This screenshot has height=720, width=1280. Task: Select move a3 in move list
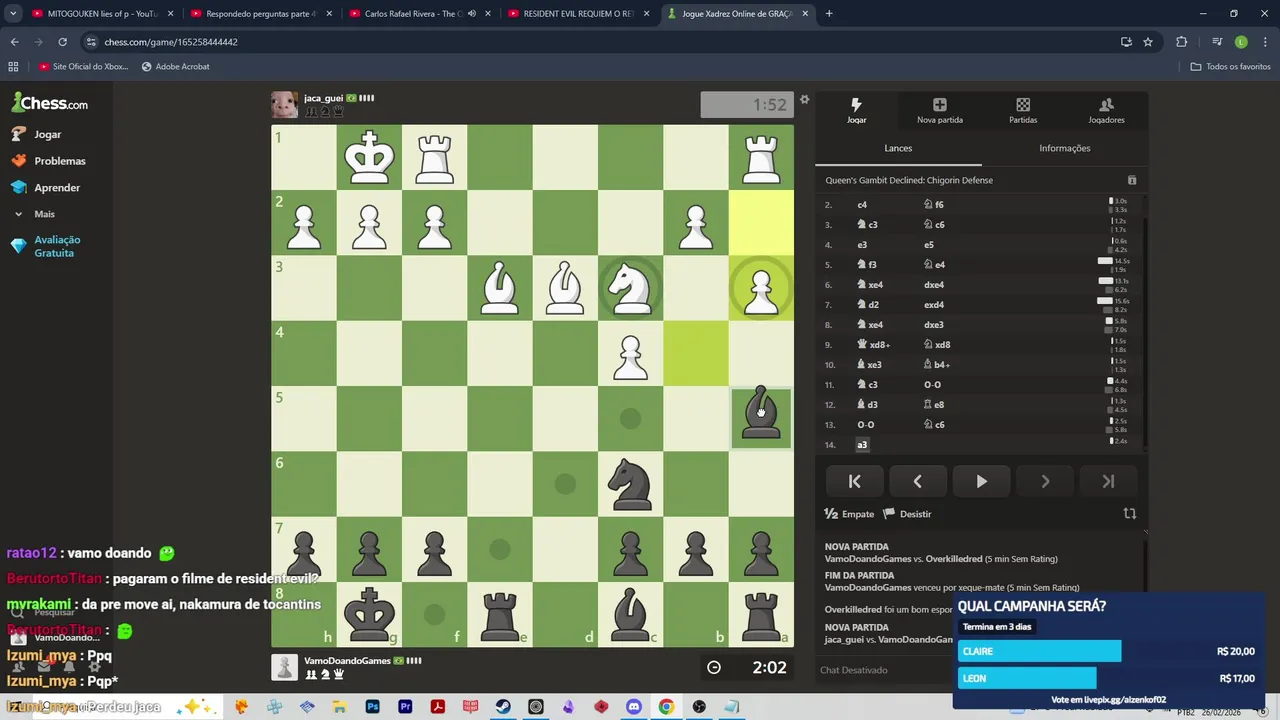[x=862, y=444]
